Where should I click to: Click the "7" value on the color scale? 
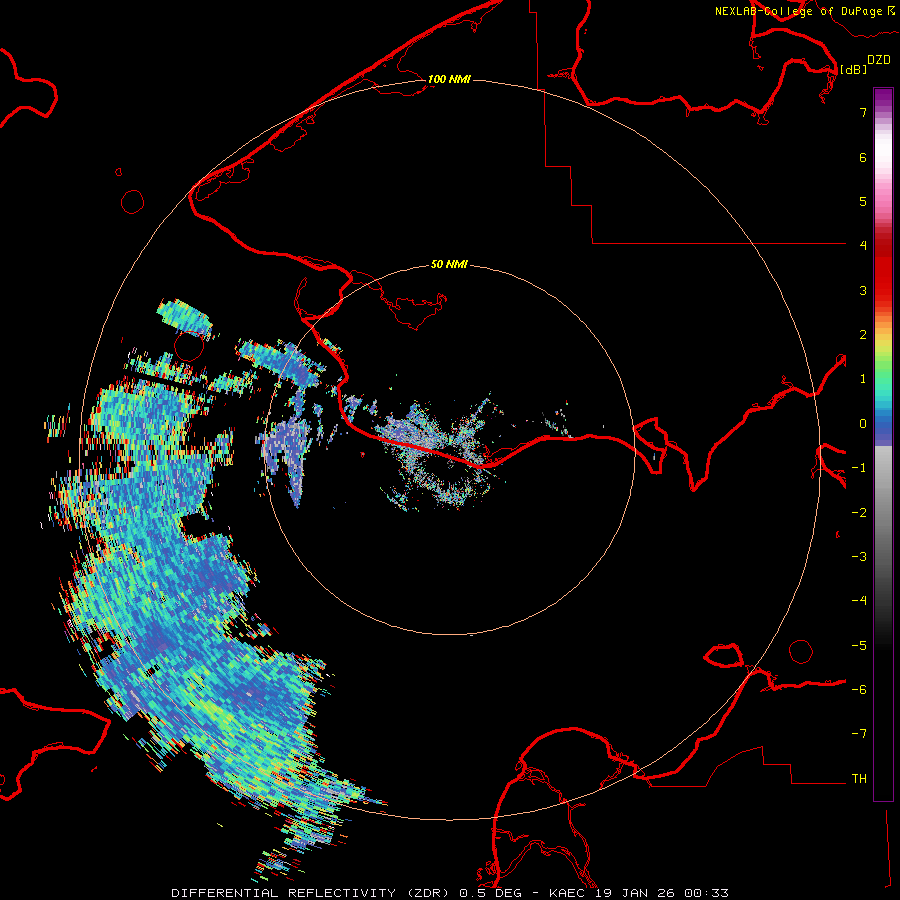[x=863, y=112]
